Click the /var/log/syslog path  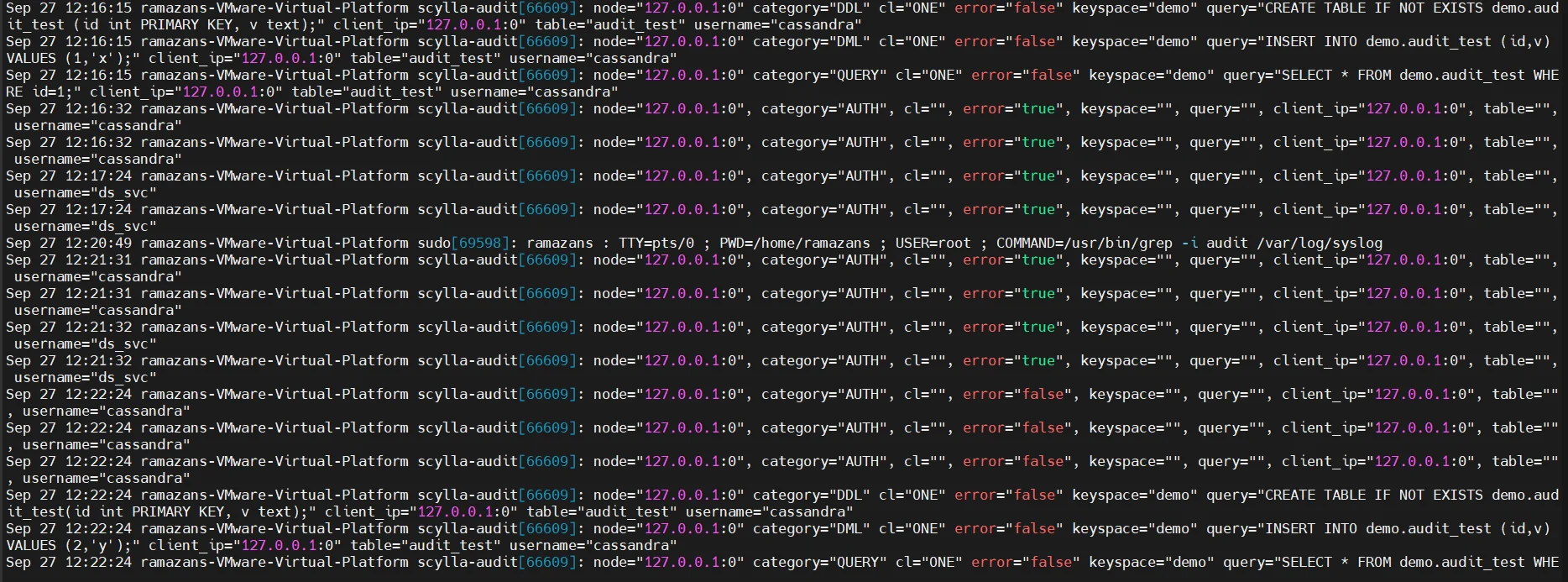coord(1319,243)
